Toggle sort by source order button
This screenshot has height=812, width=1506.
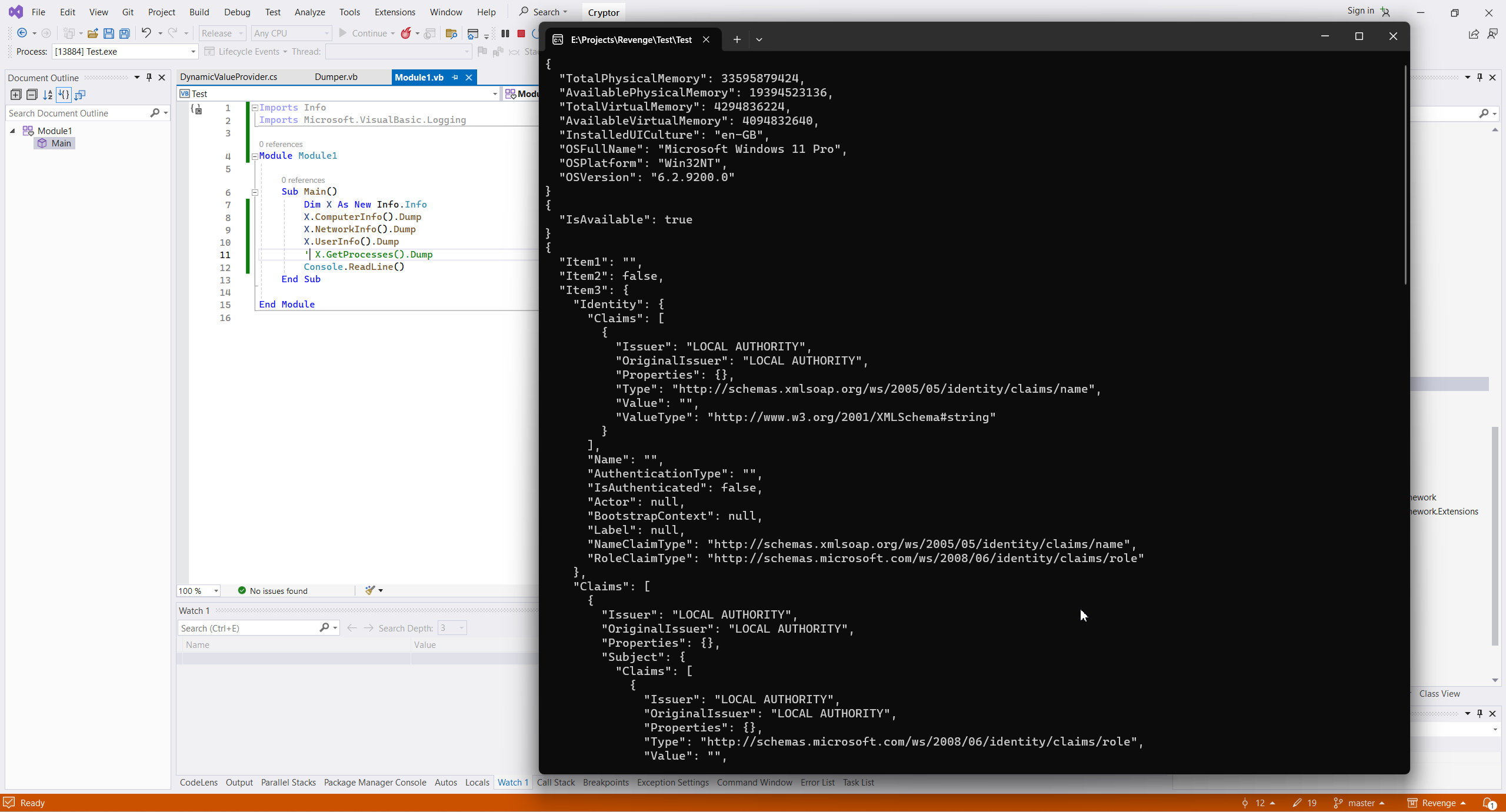pyautogui.click(x=64, y=95)
